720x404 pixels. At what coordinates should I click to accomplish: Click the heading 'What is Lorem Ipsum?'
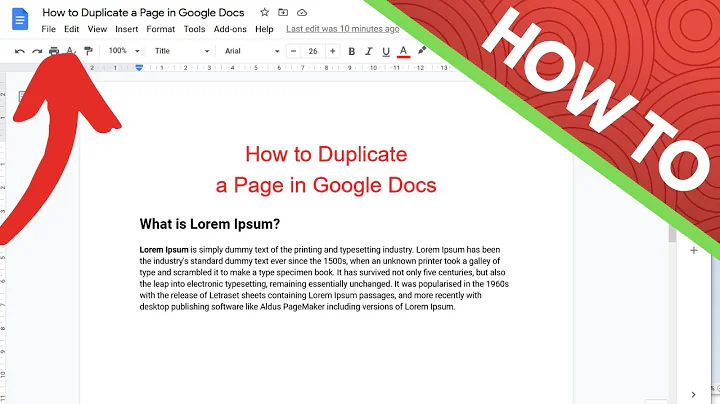[x=210, y=224]
